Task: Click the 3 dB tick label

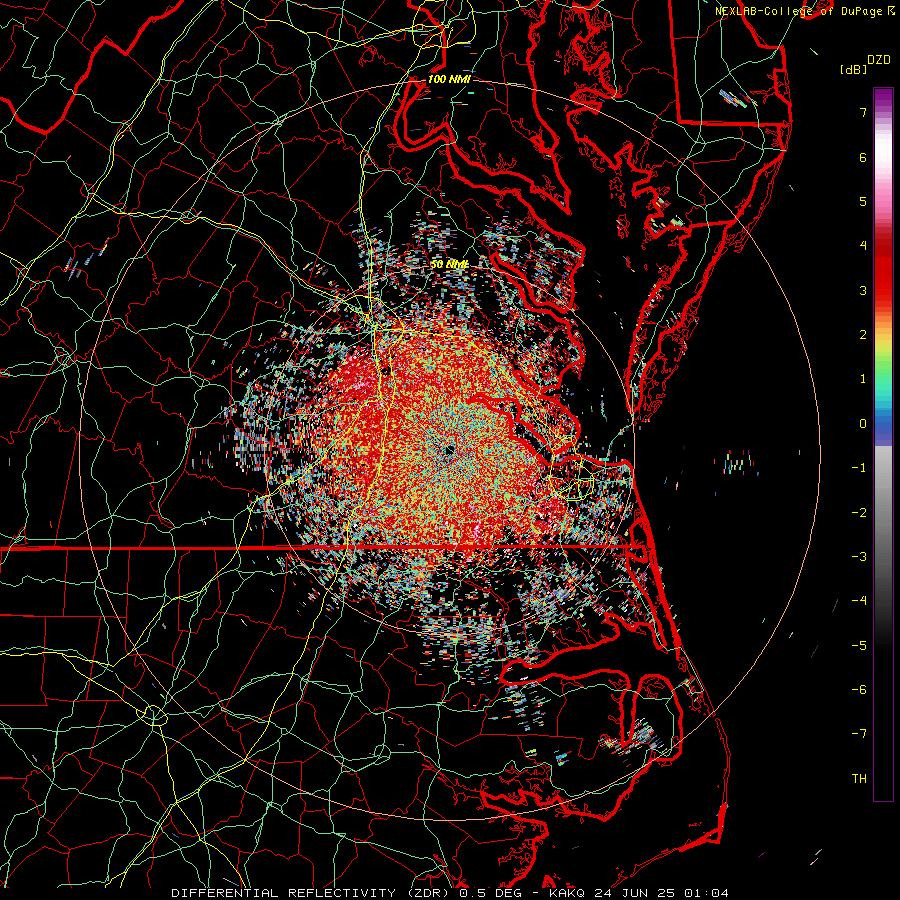Action: 863,290
